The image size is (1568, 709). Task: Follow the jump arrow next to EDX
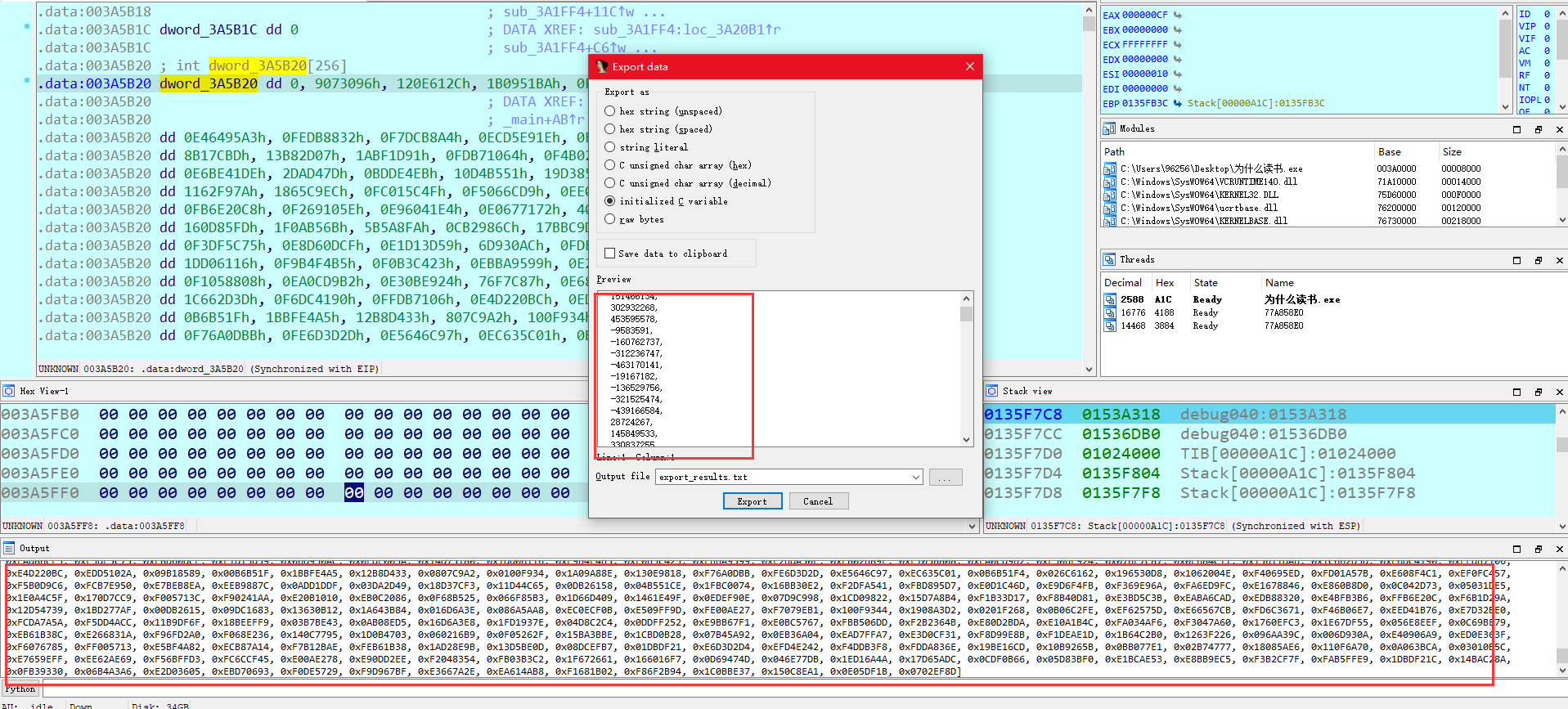click(x=1178, y=59)
